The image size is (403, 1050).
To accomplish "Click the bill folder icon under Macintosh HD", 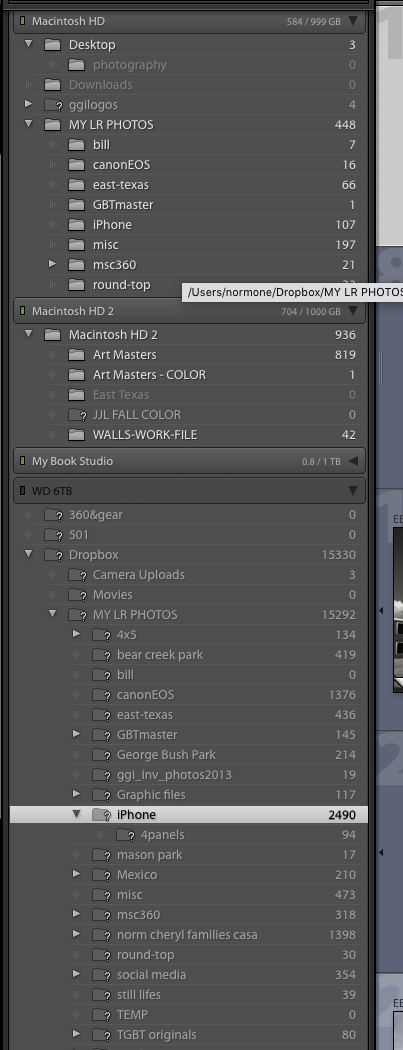I will 76,145.
